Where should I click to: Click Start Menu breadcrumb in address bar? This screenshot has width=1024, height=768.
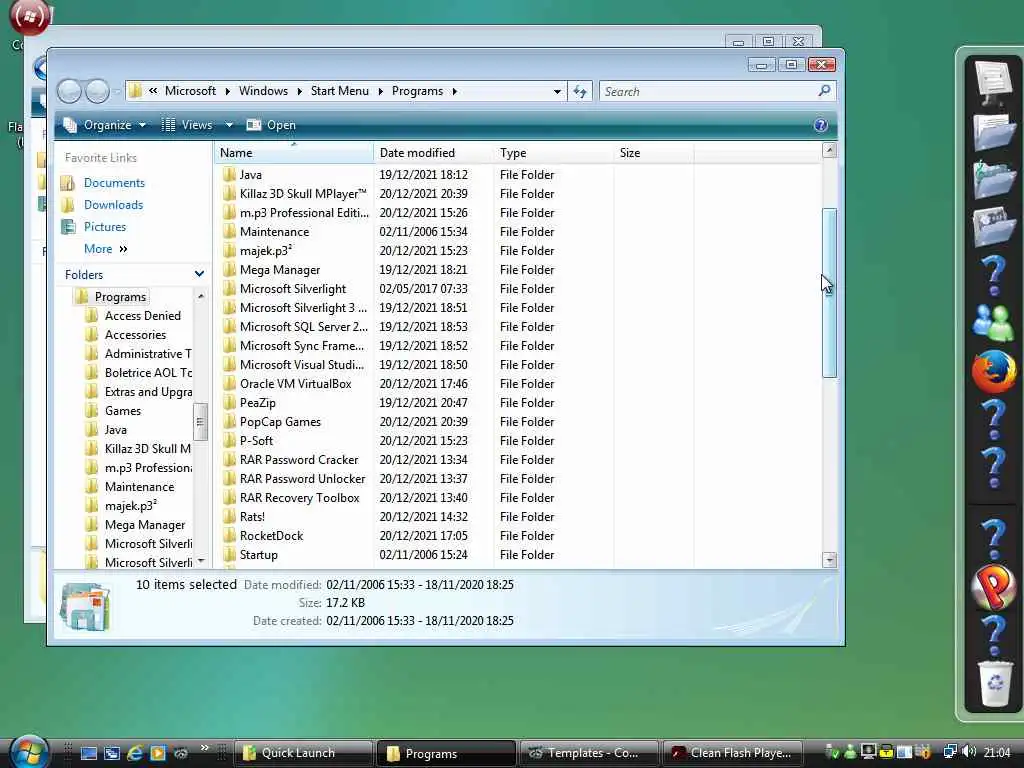pos(340,91)
